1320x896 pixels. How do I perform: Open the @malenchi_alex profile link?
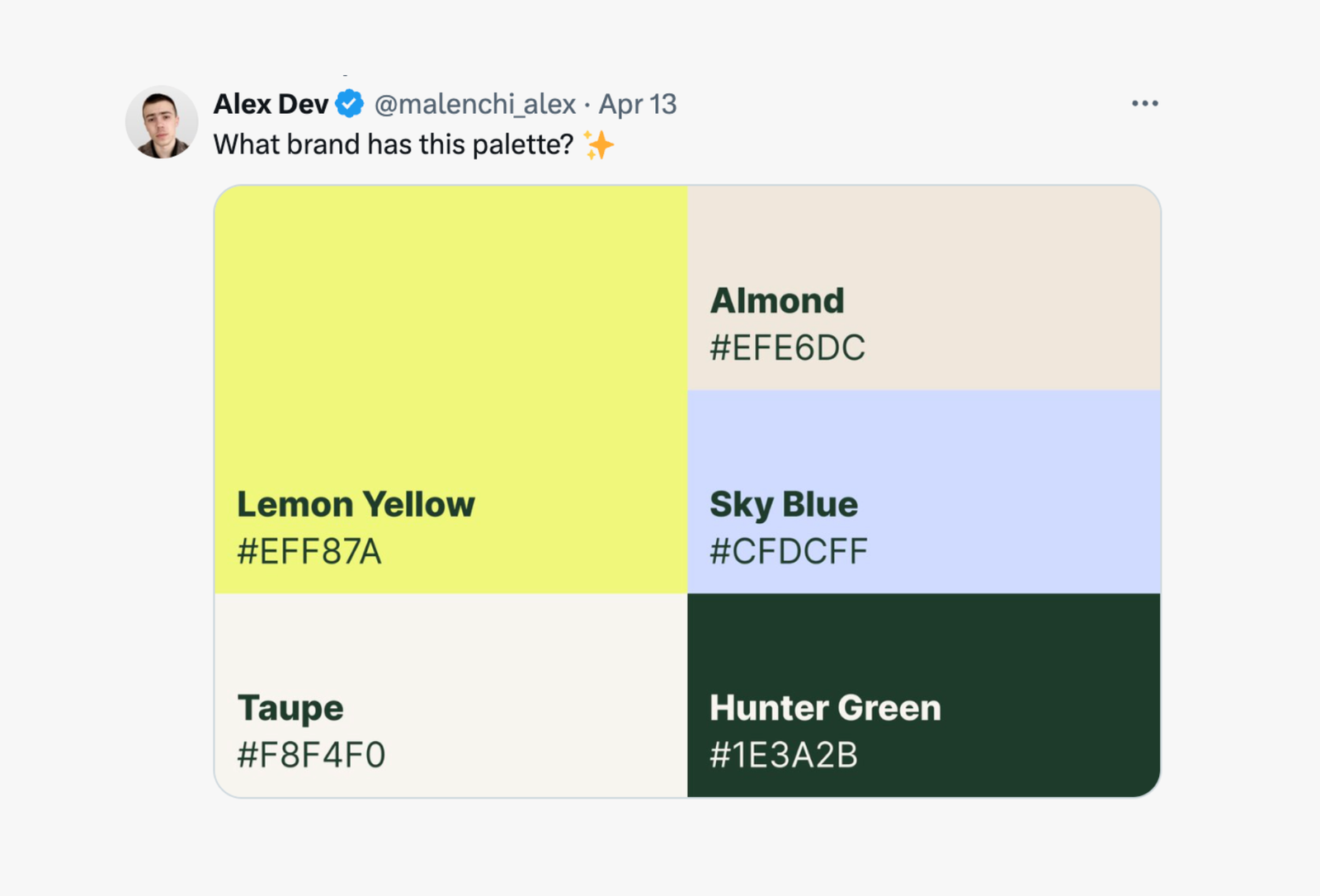click(x=474, y=104)
